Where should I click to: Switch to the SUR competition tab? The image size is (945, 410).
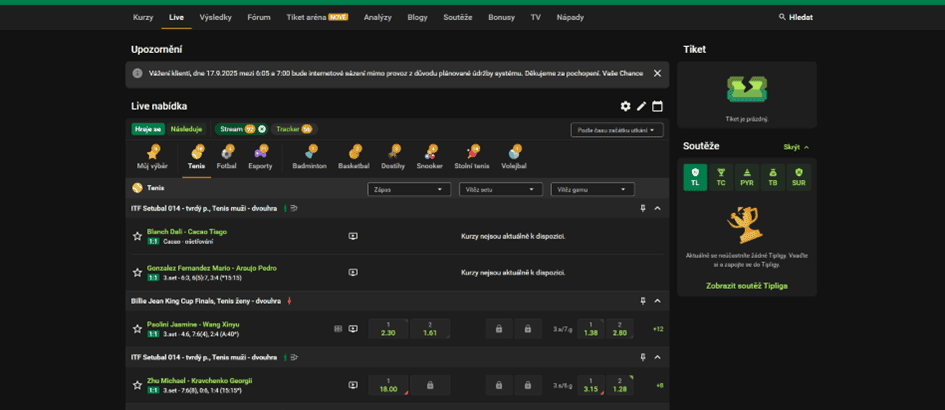pyautogui.click(x=799, y=177)
